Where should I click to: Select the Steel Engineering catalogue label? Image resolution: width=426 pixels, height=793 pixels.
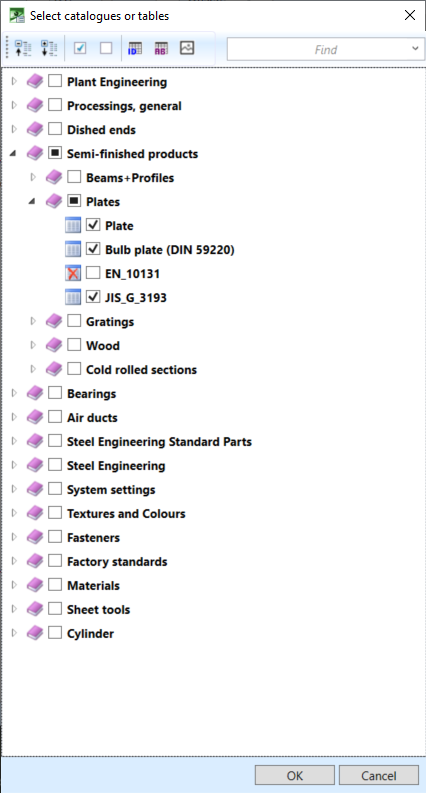pyautogui.click(x=116, y=465)
